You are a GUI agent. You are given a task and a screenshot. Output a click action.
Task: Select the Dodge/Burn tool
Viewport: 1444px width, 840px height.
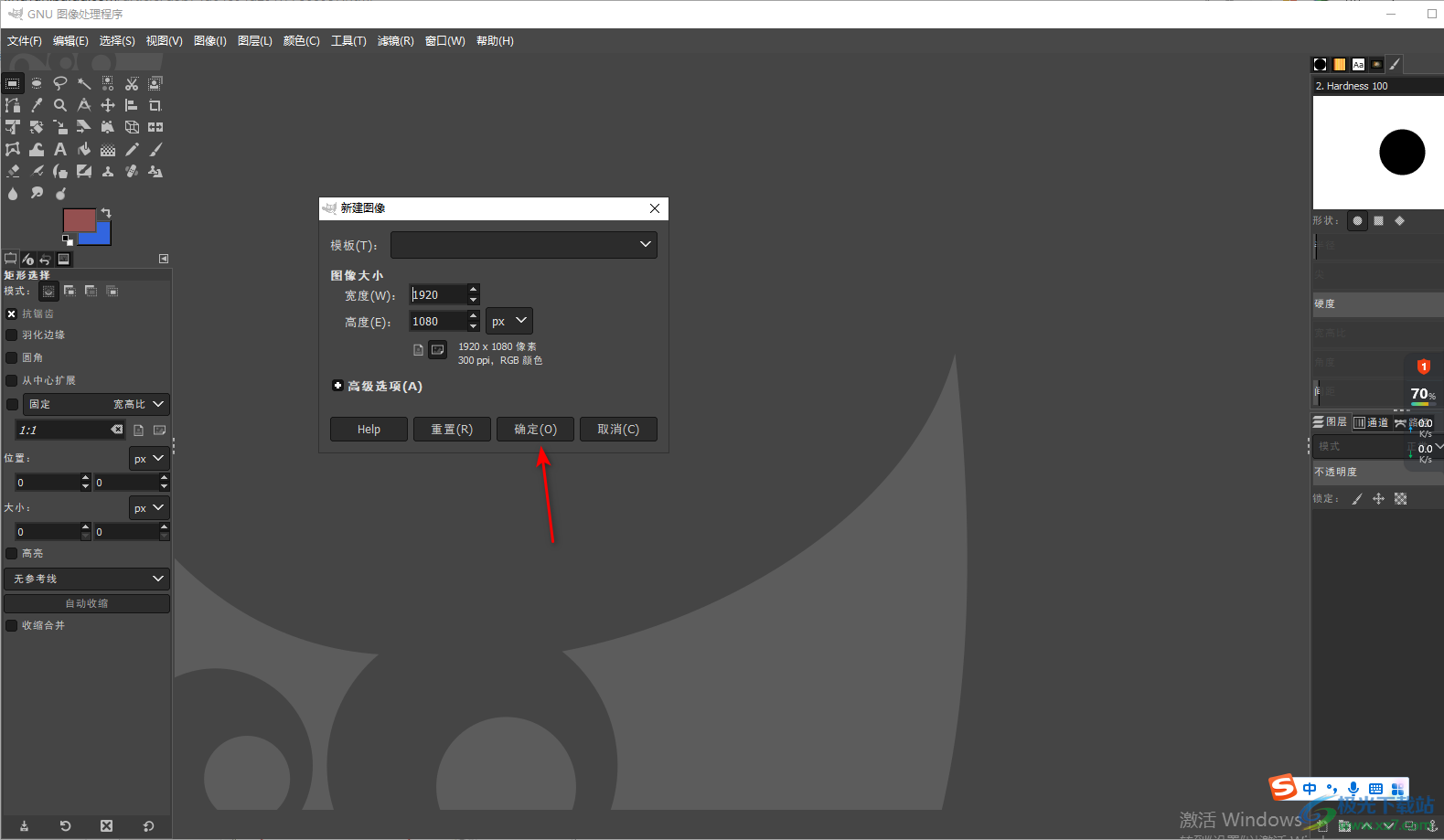coord(60,193)
